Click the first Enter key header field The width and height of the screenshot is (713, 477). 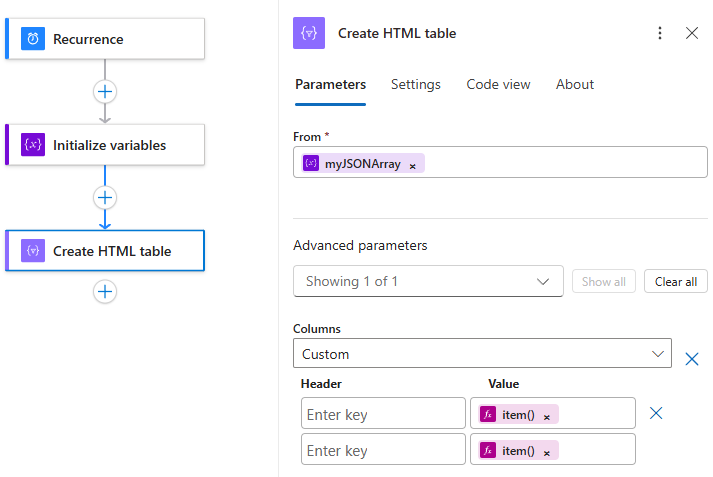(383, 413)
